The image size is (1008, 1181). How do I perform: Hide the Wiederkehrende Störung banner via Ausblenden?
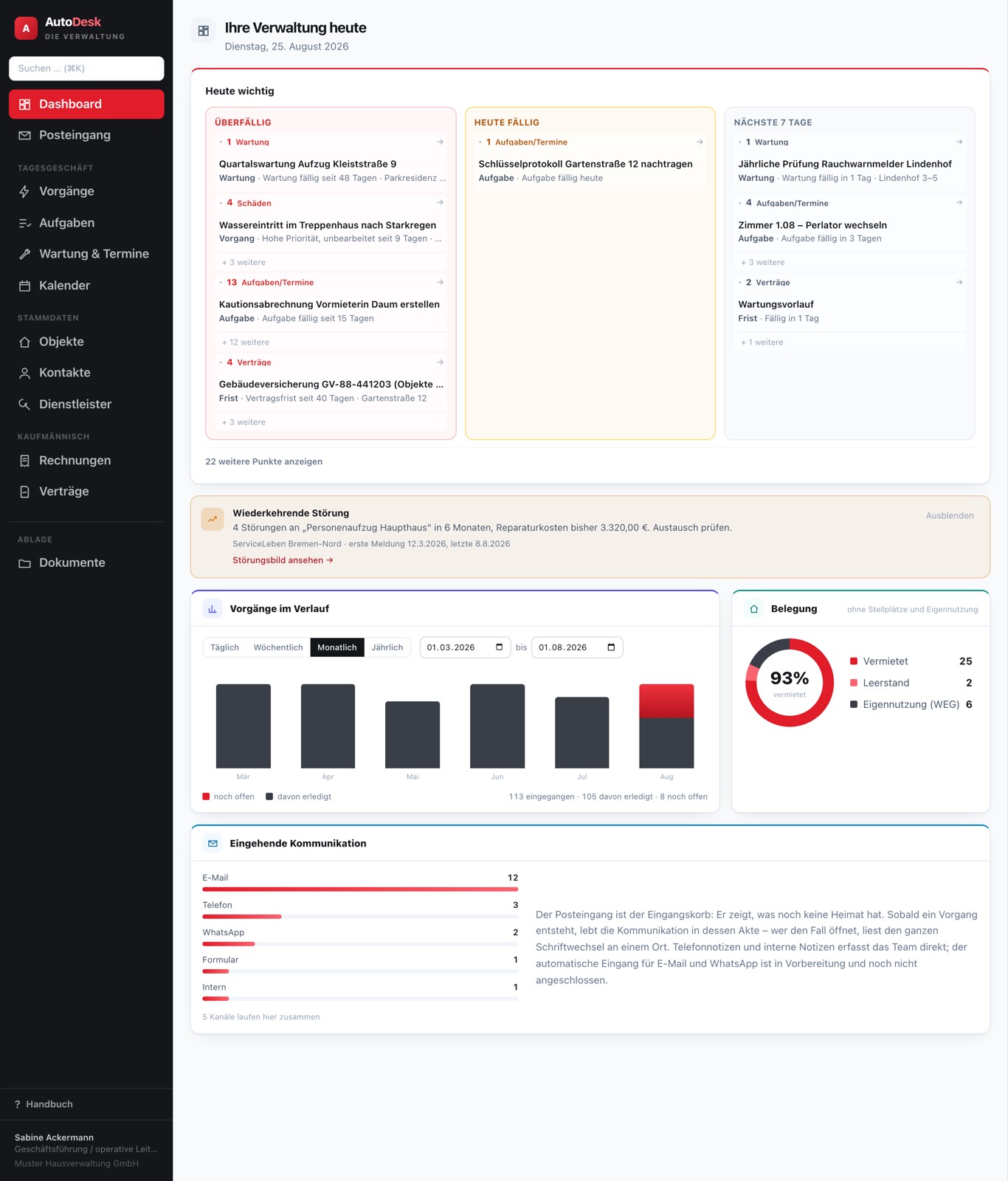pyautogui.click(x=950, y=516)
